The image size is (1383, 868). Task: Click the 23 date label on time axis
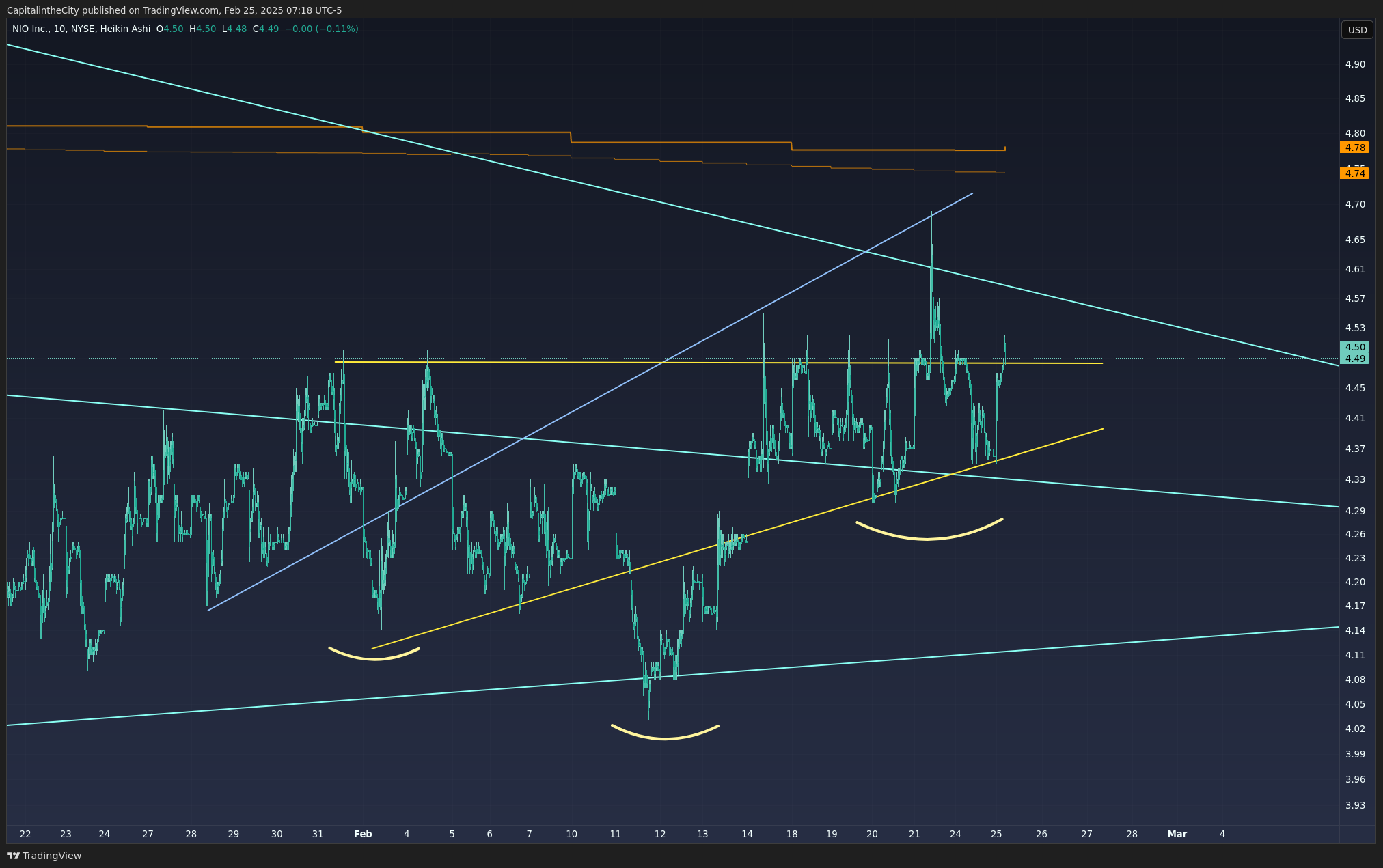pyautogui.click(x=66, y=834)
